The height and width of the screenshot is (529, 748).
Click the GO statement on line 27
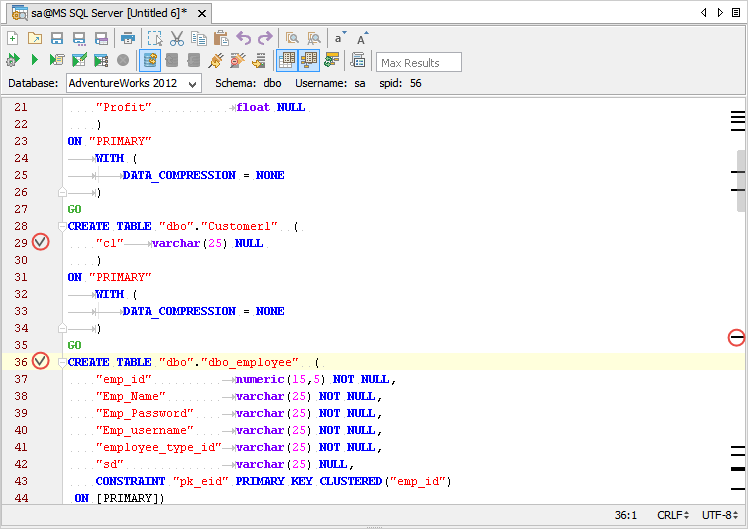tap(74, 209)
